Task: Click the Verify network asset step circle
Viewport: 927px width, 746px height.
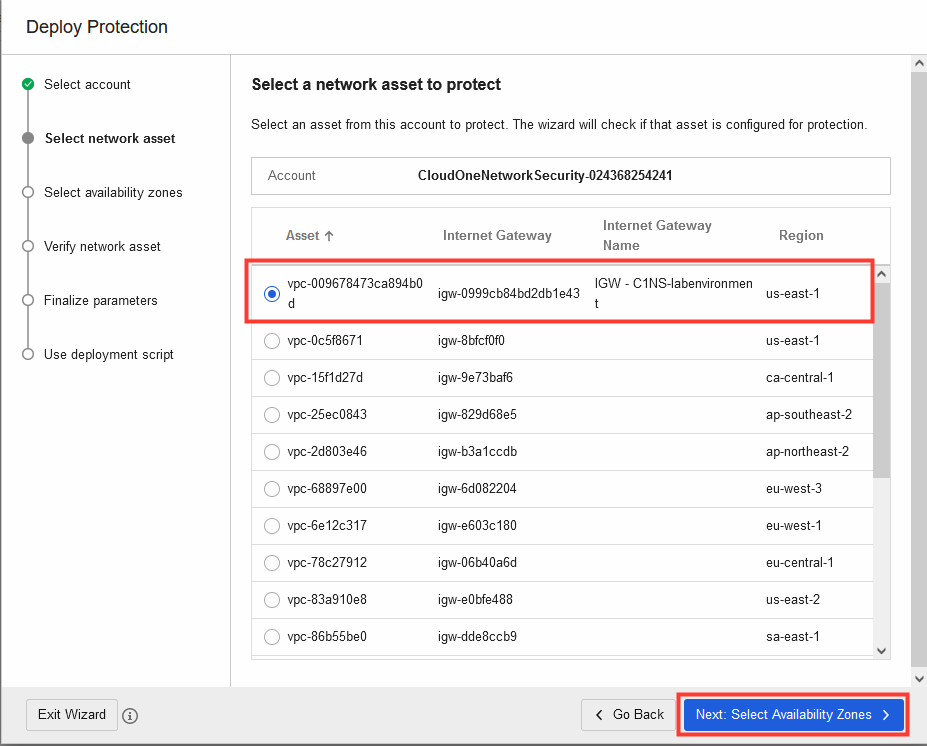Action: tap(28, 246)
